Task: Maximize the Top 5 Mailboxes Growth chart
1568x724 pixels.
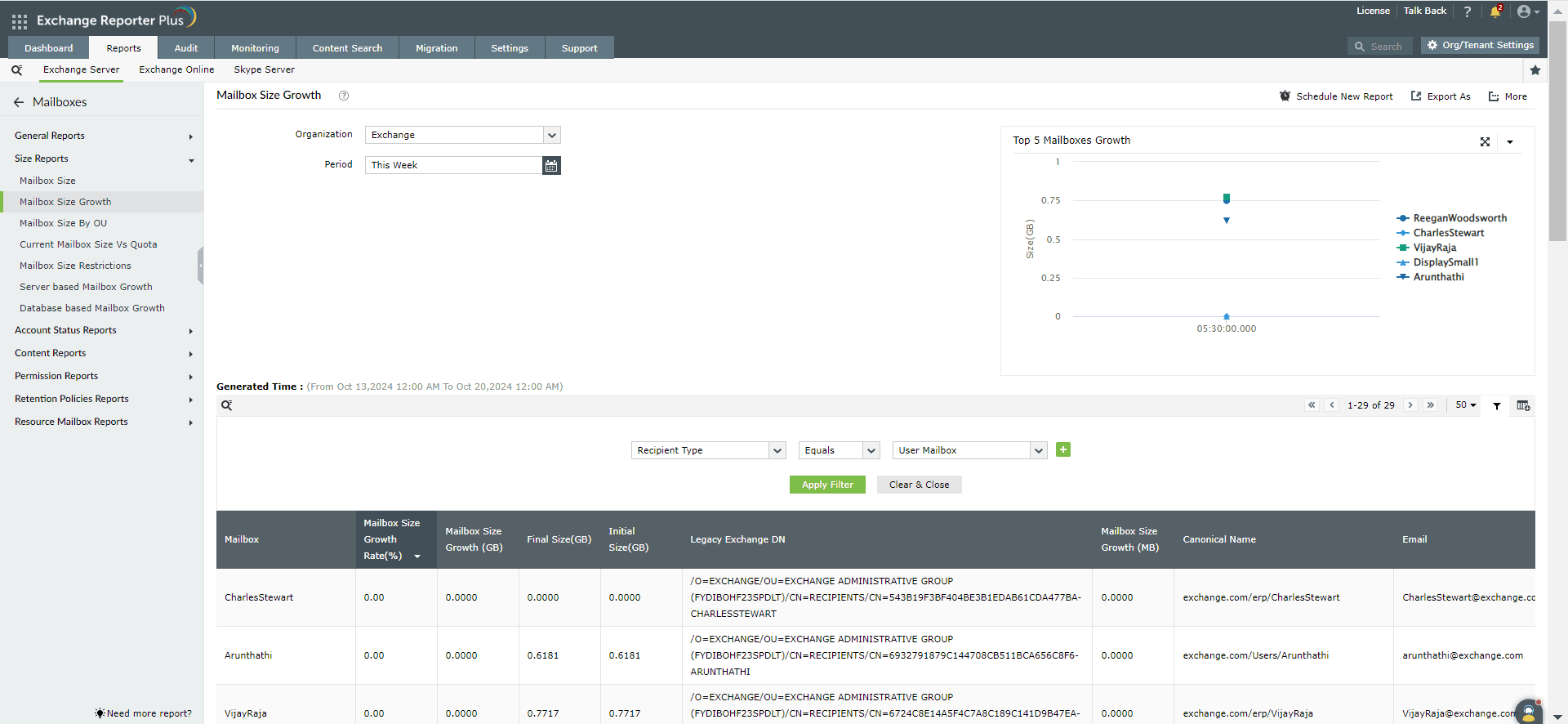Action: pyautogui.click(x=1485, y=141)
